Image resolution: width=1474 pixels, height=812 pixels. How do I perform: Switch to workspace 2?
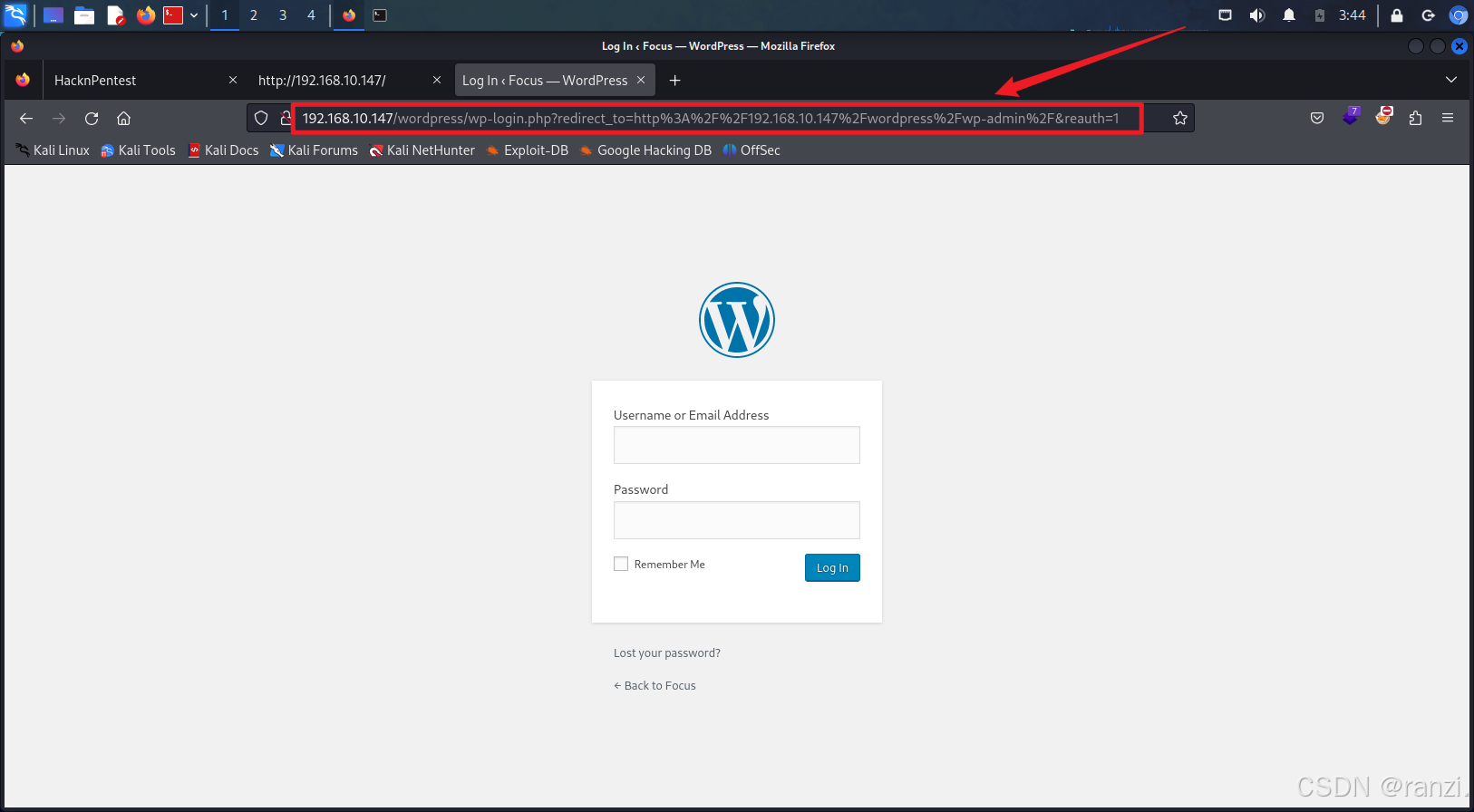(254, 15)
